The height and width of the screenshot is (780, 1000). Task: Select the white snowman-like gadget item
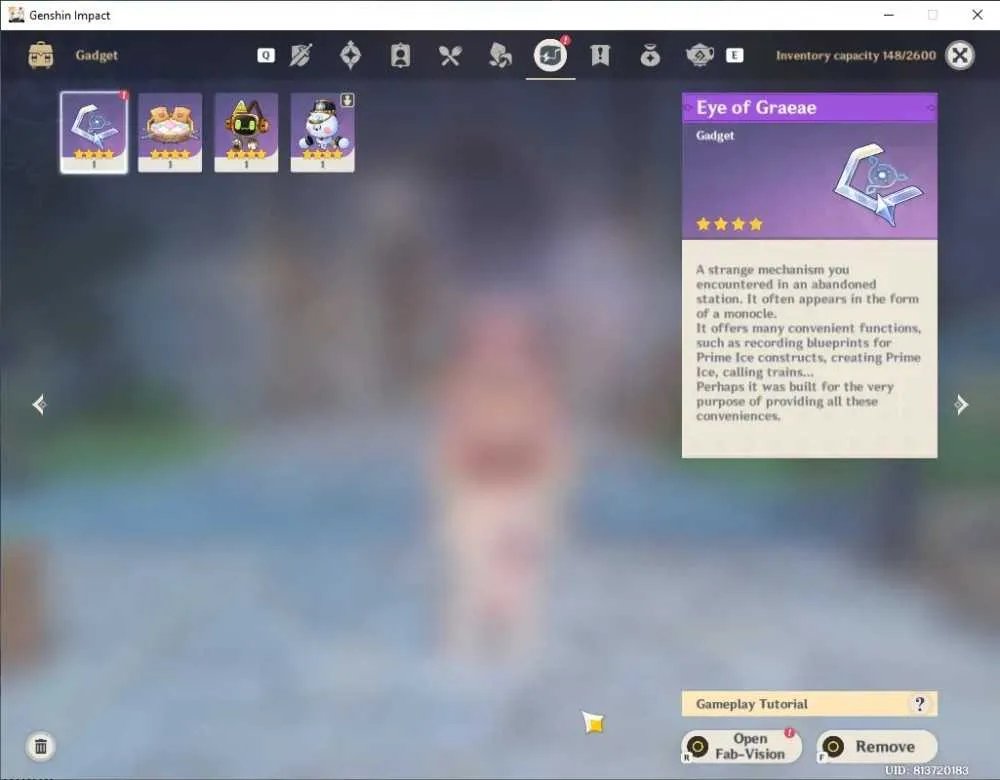tap(323, 132)
